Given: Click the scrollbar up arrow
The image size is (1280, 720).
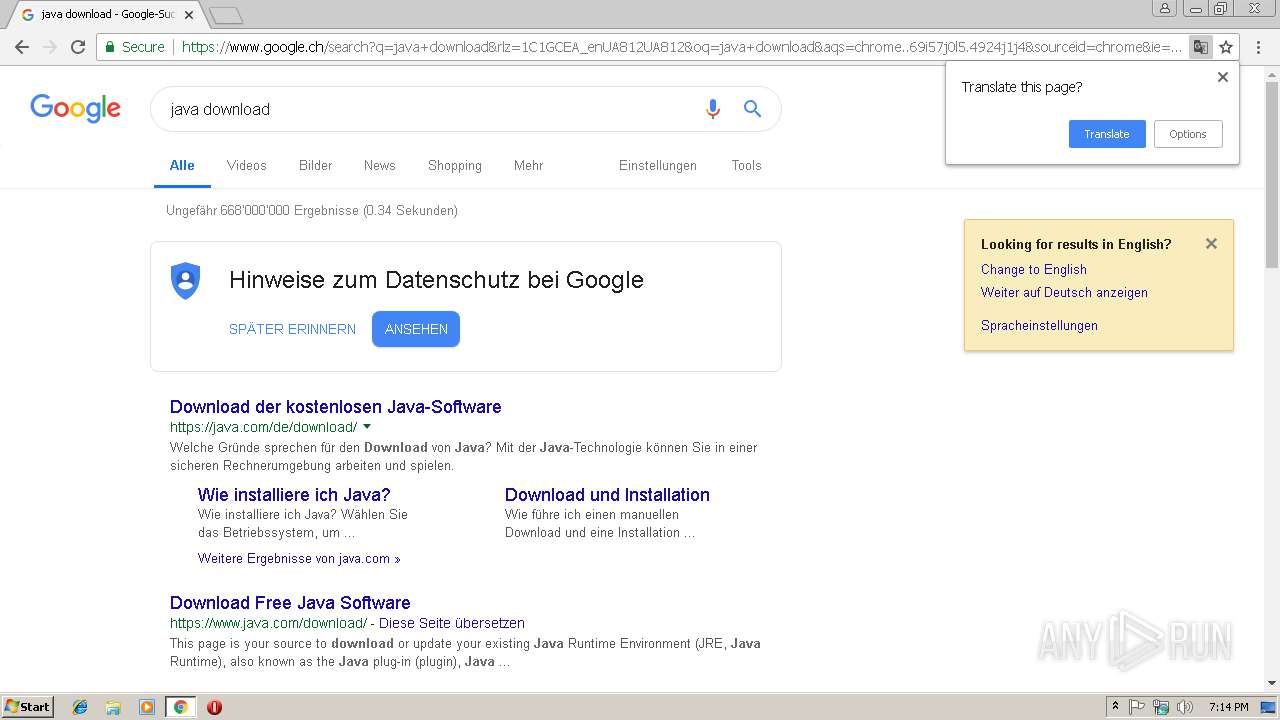Looking at the screenshot, I should (x=1271, y=73).
